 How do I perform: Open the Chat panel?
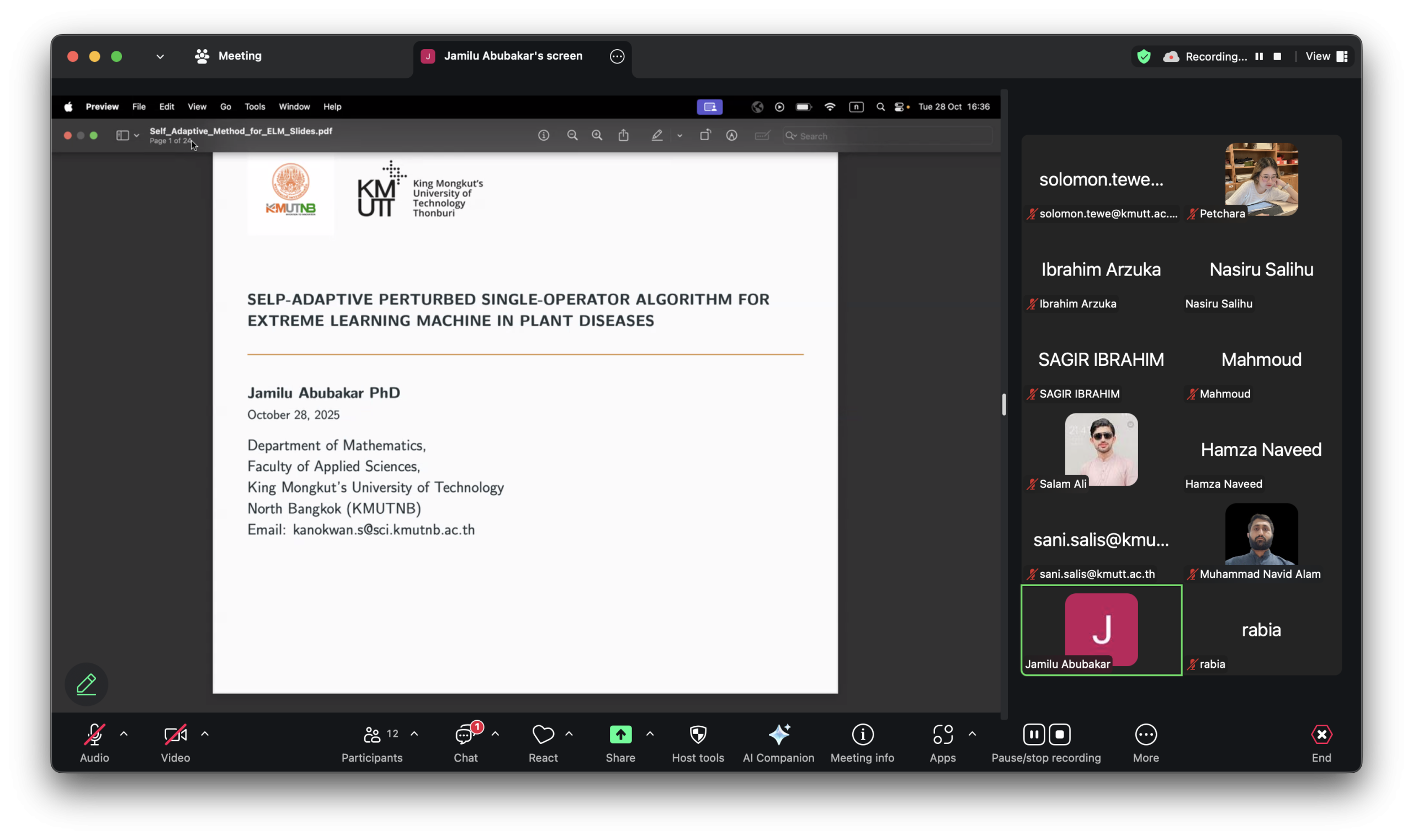pyautogui.click(x=465, y=735)
